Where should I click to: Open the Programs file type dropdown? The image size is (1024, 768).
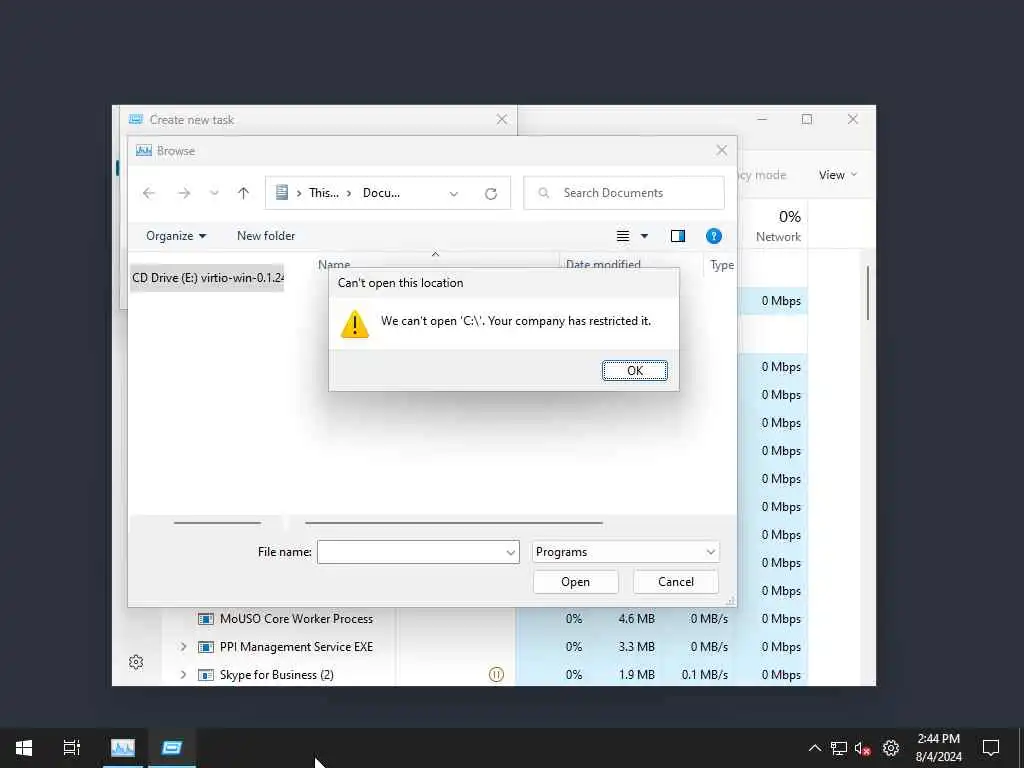point(626,552)
